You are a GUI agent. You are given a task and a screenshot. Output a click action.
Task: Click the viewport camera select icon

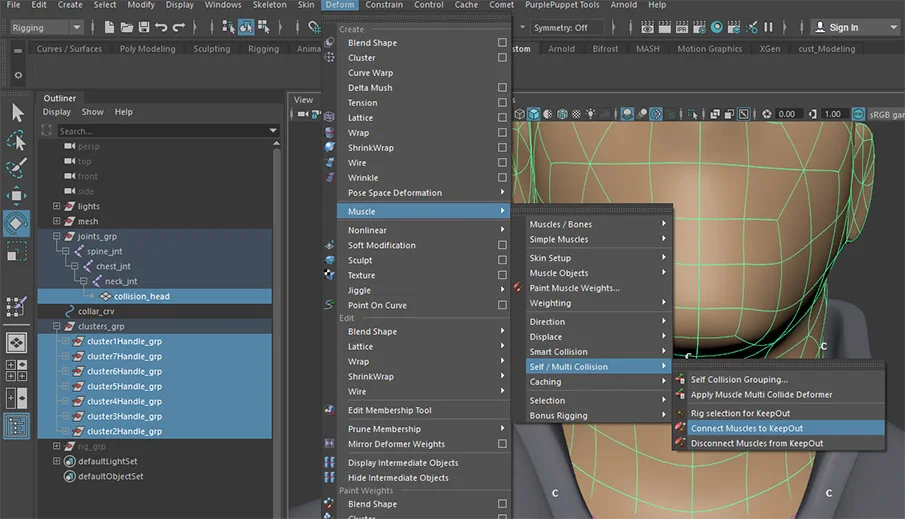pyautogui.click(x=303, y=114)
